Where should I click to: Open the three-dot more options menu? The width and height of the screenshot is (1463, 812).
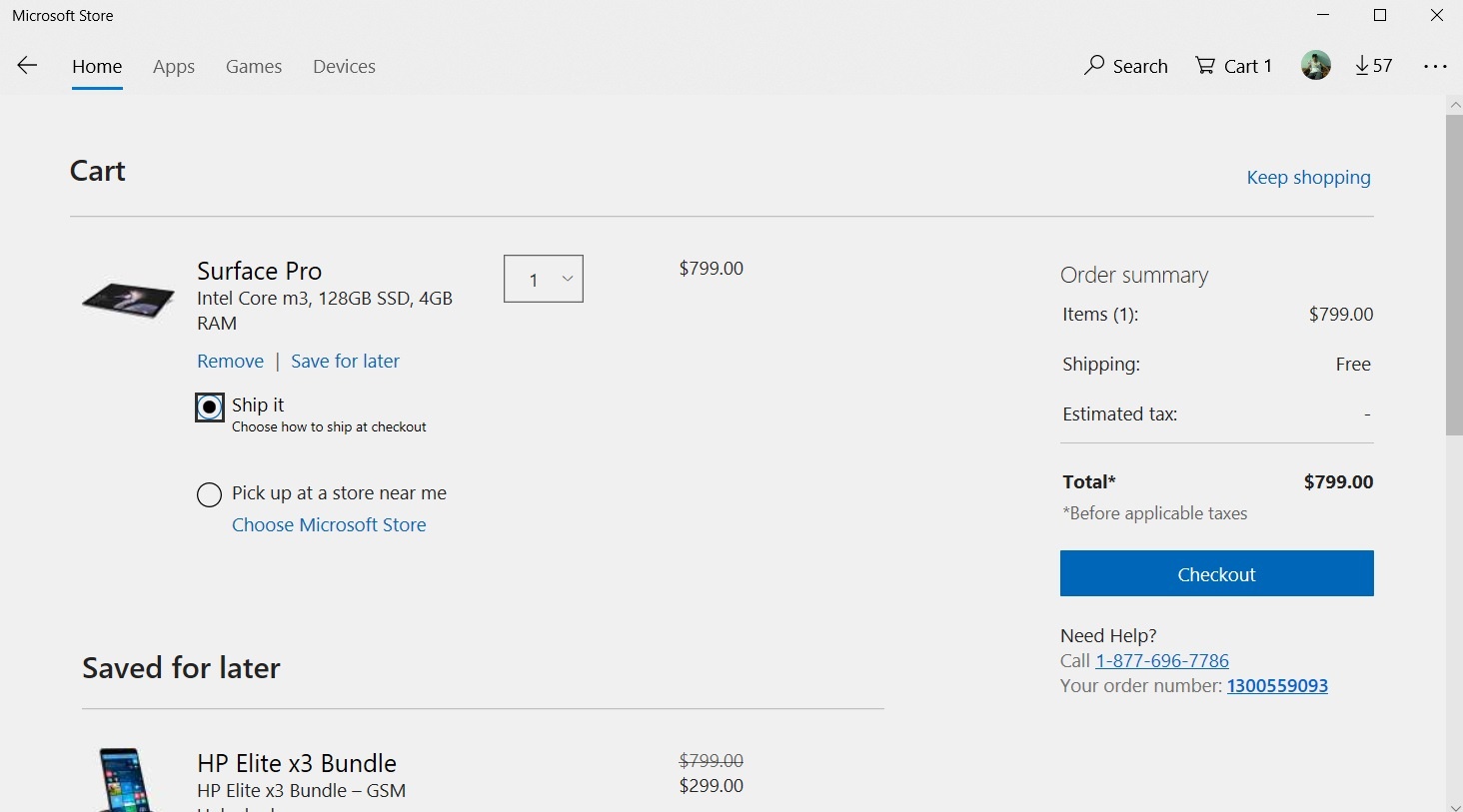[1435, 66]
